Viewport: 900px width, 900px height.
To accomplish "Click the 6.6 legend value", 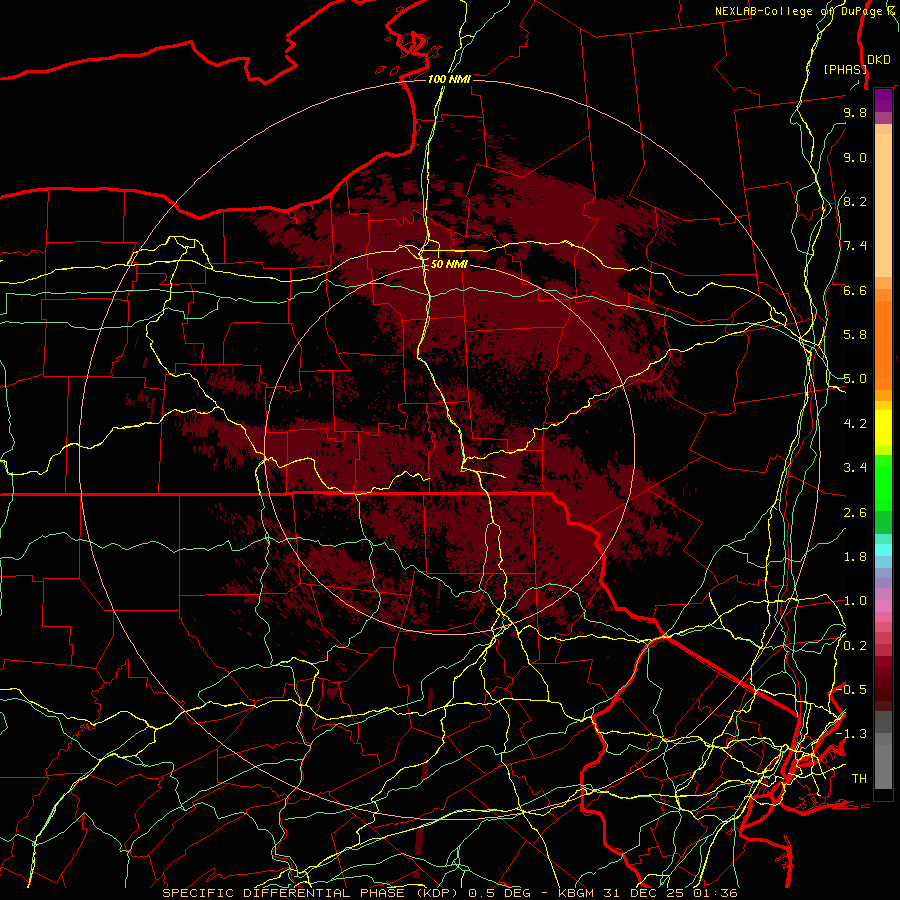I will pyautogui.click(x=855, y=290).
